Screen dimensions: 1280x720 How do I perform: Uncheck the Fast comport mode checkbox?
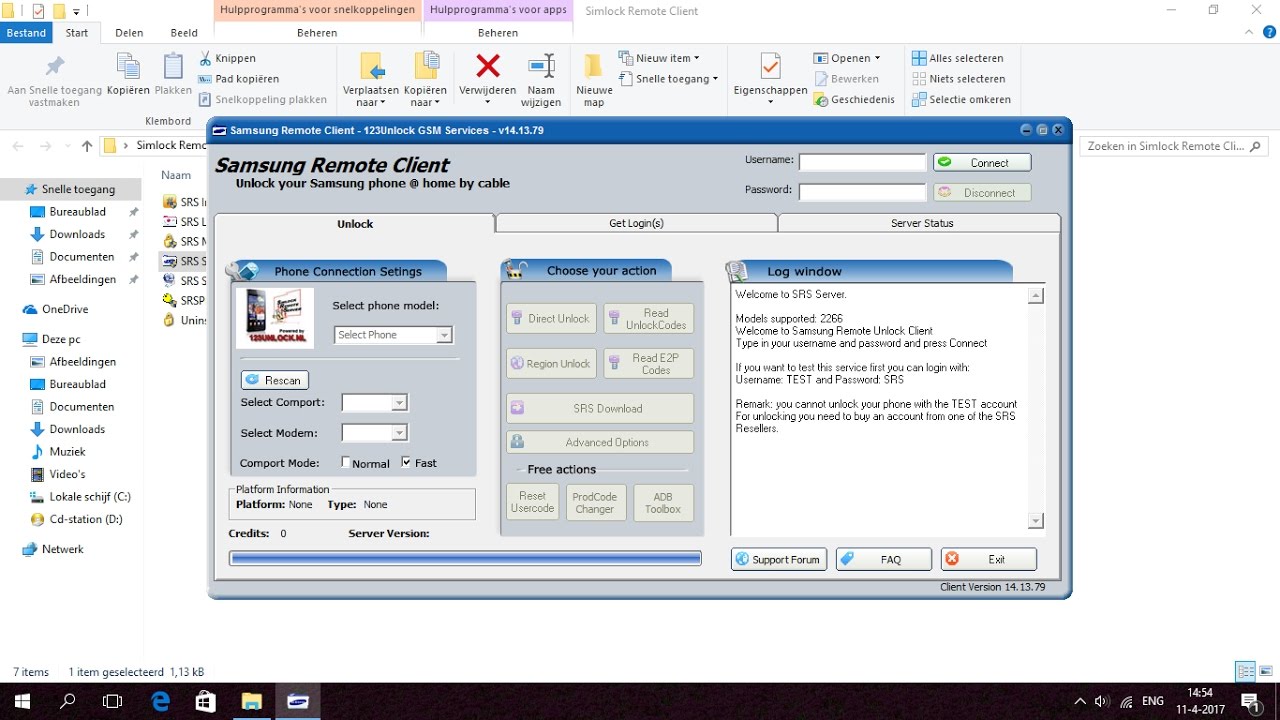coord(406,463)
